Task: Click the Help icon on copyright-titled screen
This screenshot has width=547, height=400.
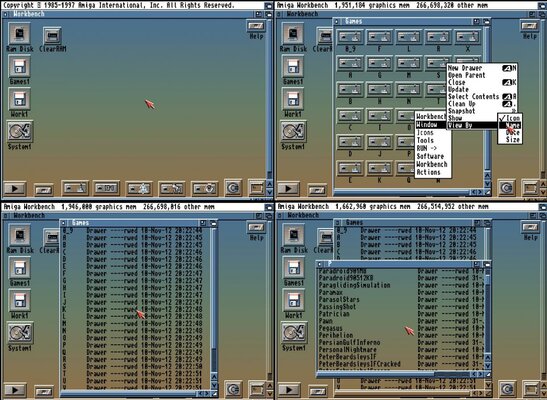Action: coord(256,26)
